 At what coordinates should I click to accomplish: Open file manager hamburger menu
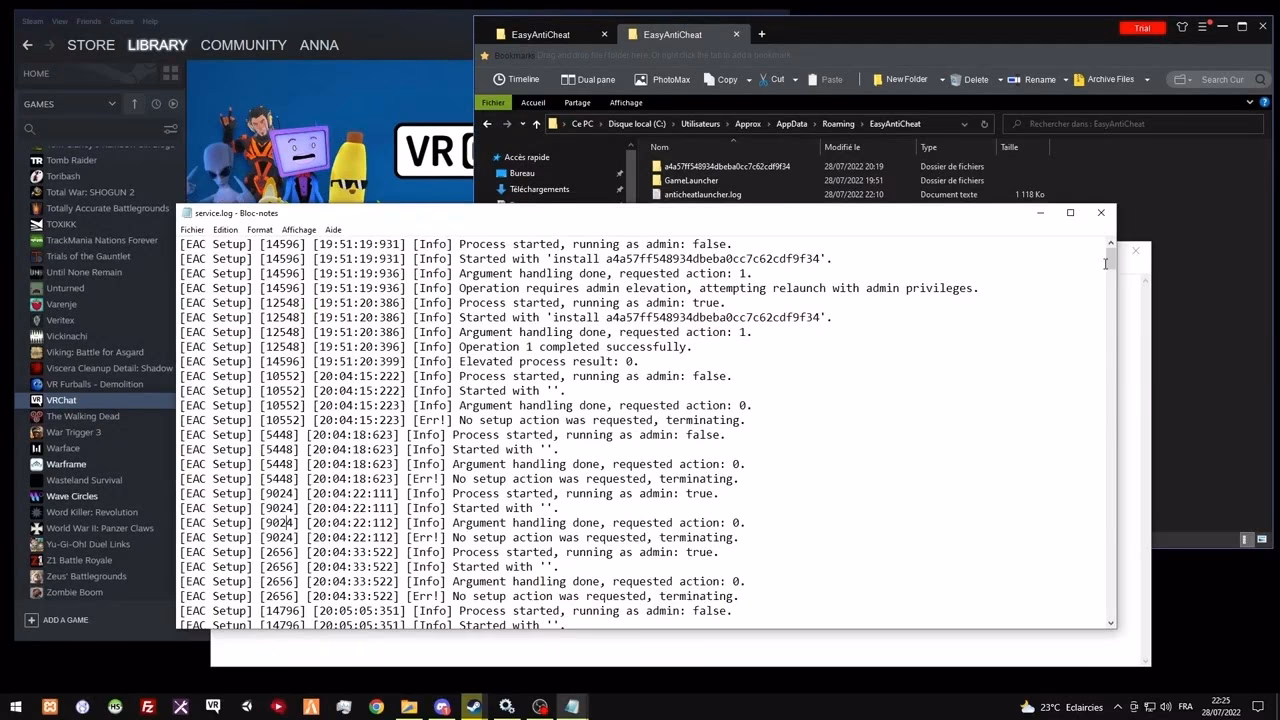[1205, 27]
